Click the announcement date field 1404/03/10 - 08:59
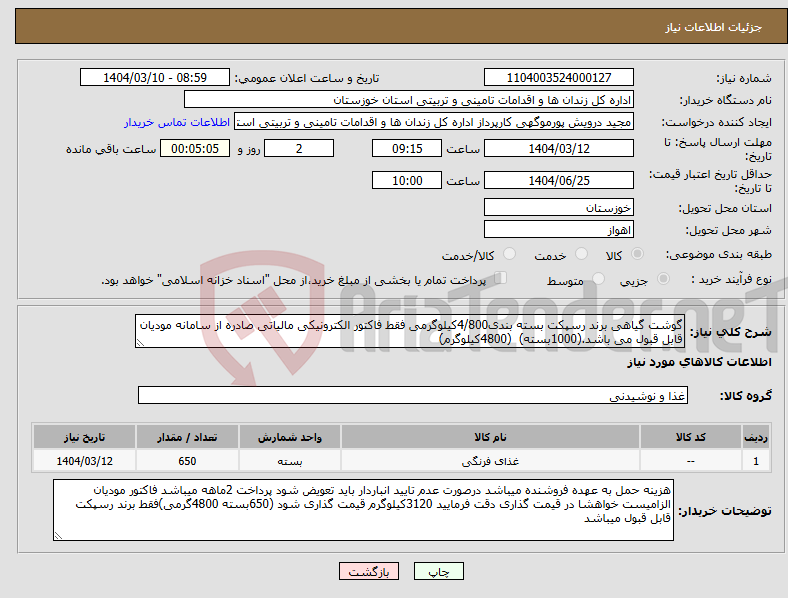The image size is (788, 598). click(155, 77)
